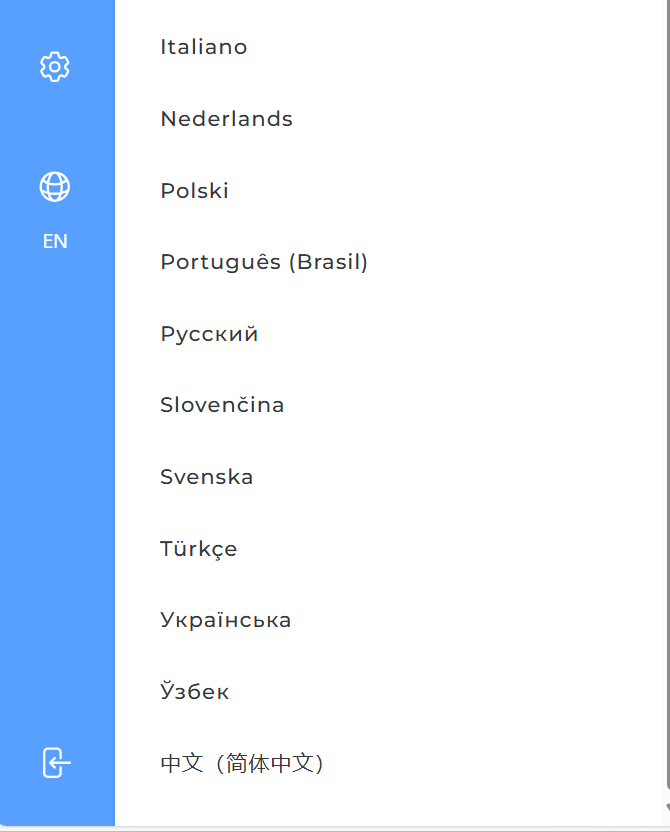Screen dimensions: 670x832
Task: Set language to Svenska
Action: (207, 477)
